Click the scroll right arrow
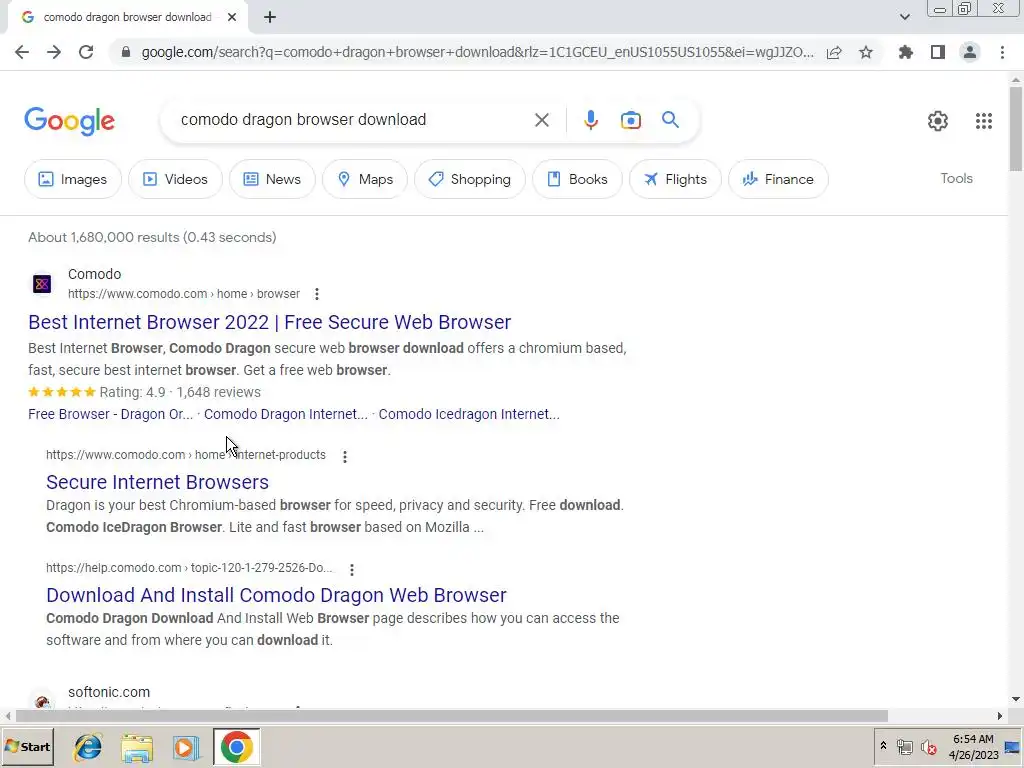Viewport: 1024px width, 768px height. (1000, 716)
